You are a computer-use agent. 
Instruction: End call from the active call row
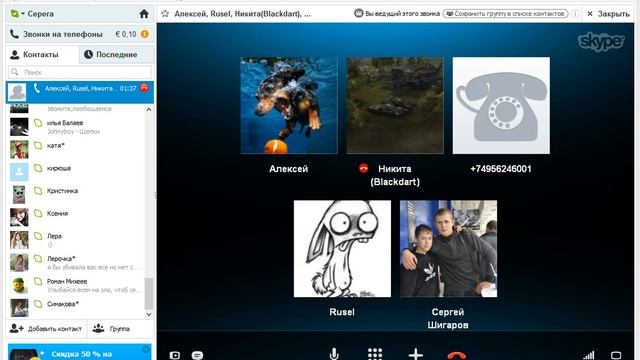coord(144,88)
